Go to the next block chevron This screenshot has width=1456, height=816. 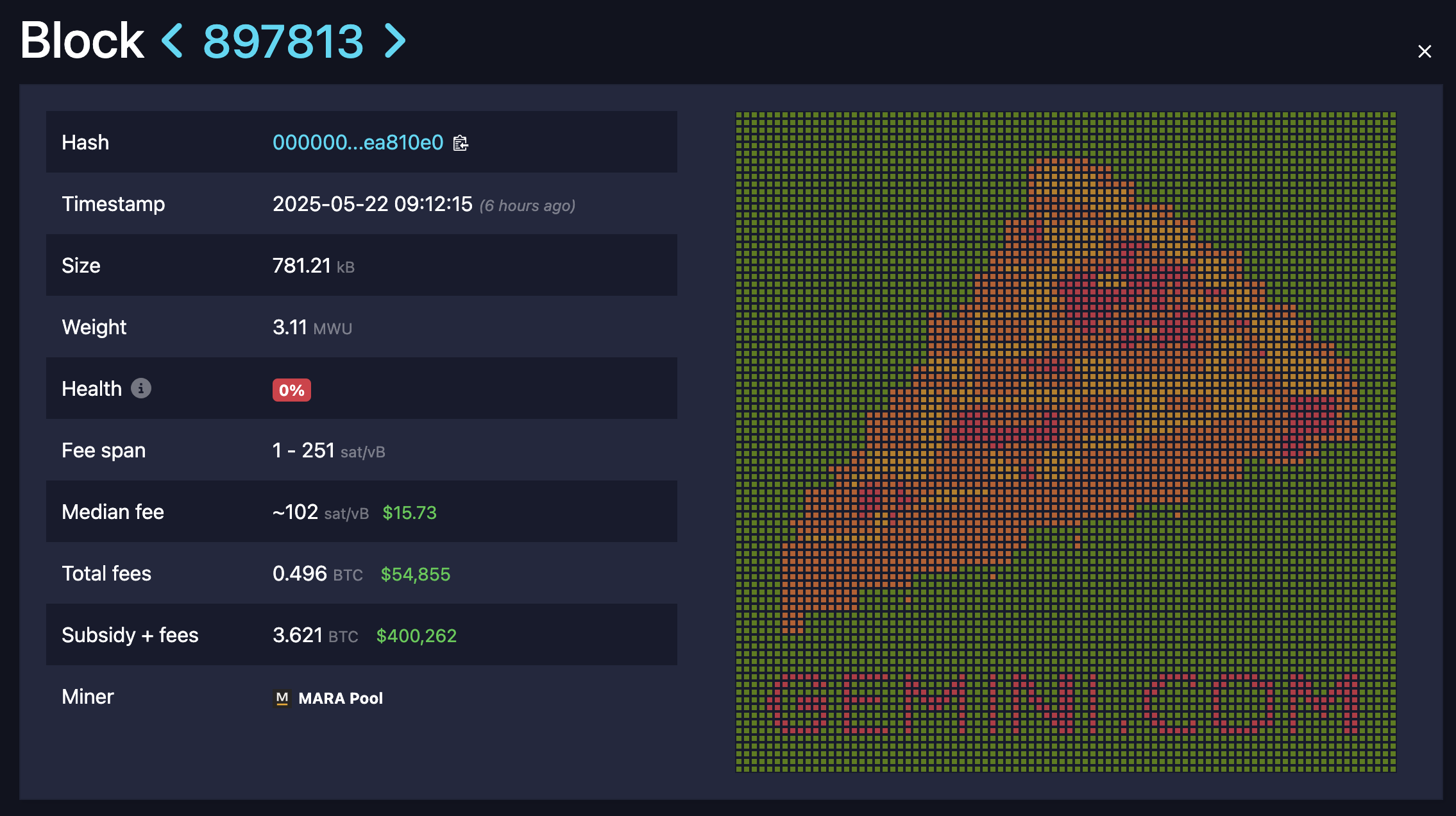click(x=395, y=41)
